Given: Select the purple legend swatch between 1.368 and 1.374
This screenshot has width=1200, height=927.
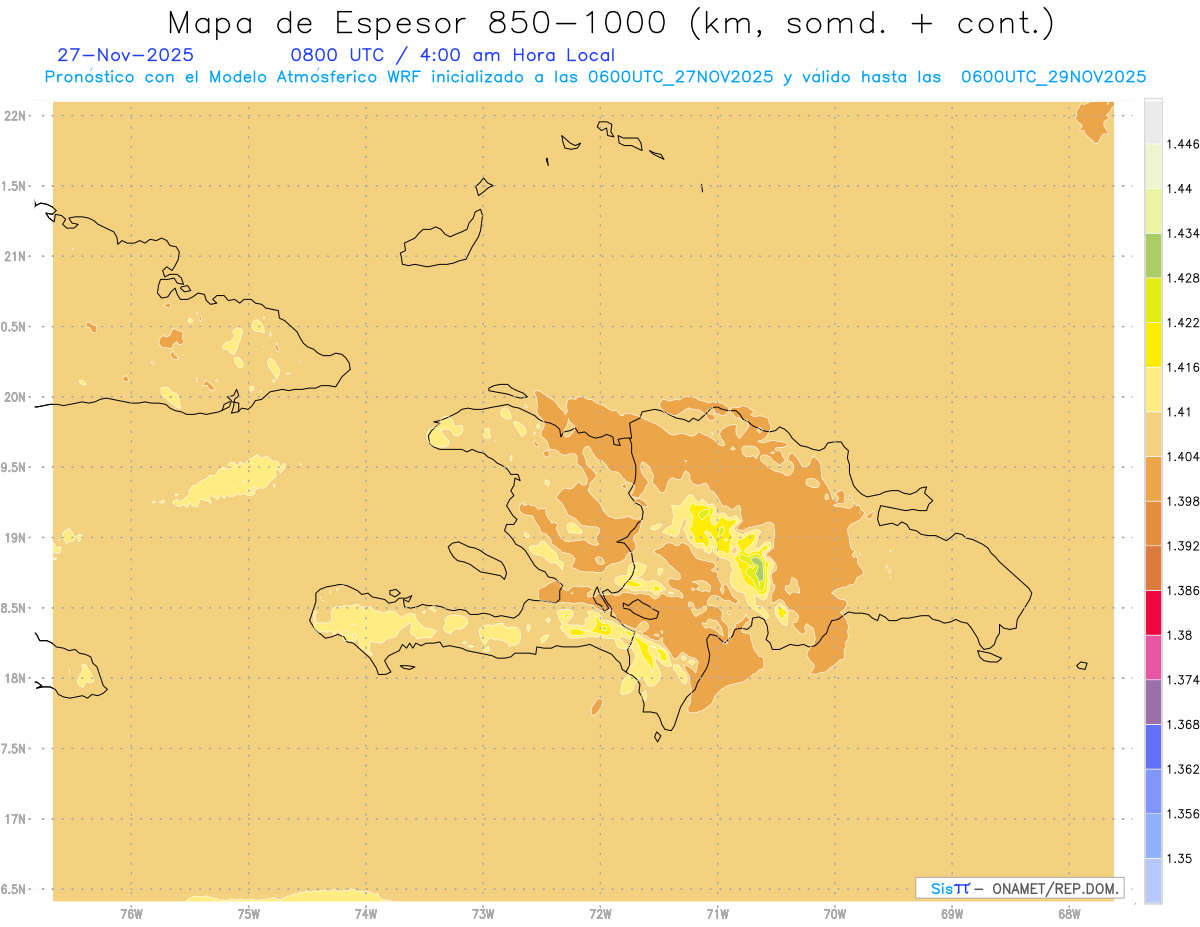Looking at the screenshot, I should point(1153,702).
